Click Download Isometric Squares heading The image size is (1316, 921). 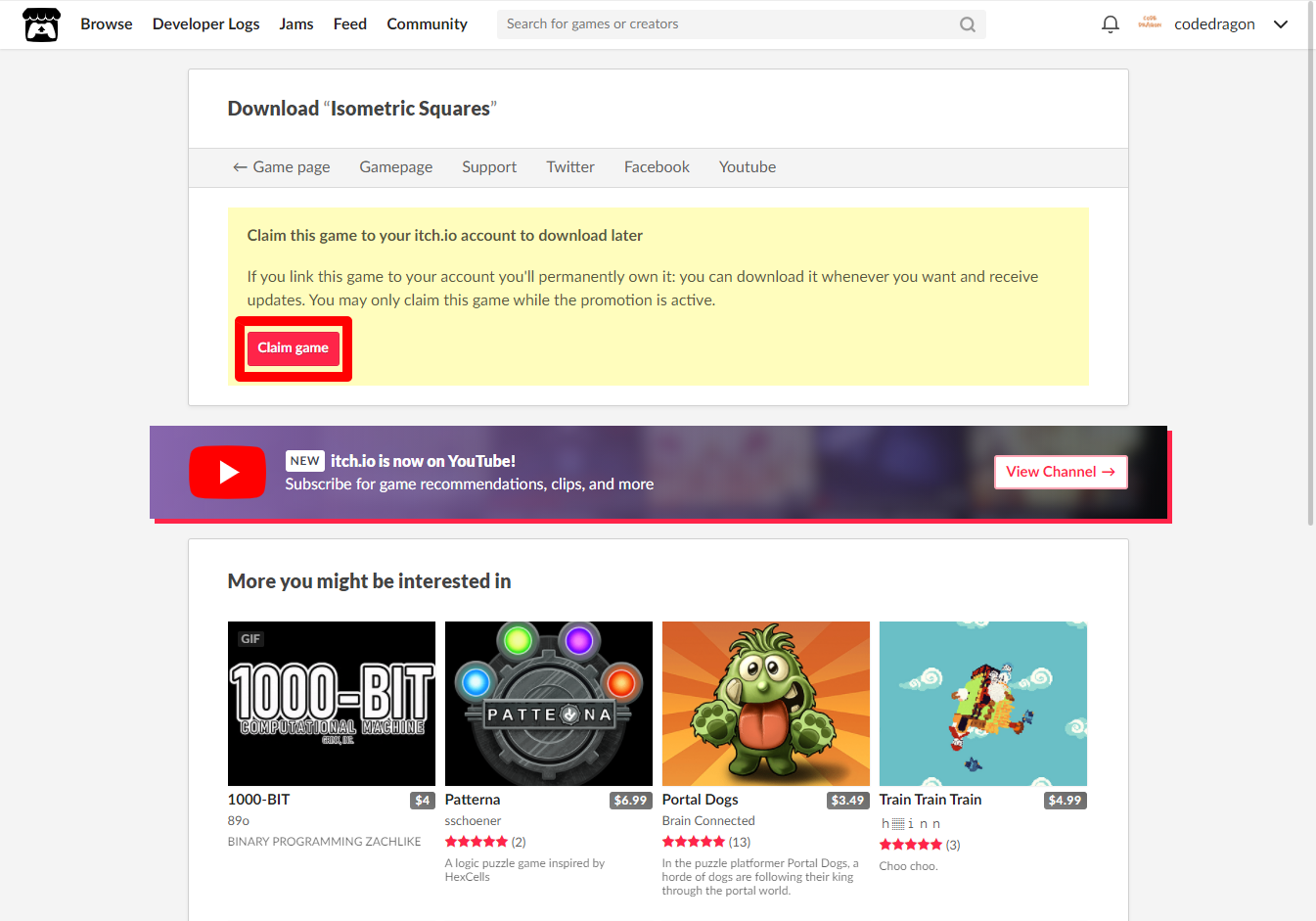coord(362,109)
